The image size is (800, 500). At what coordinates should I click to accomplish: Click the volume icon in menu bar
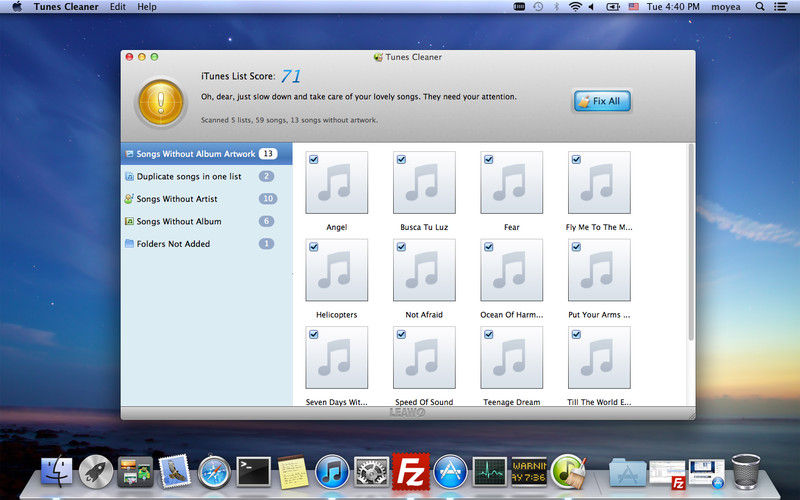(x=591, y=7)
